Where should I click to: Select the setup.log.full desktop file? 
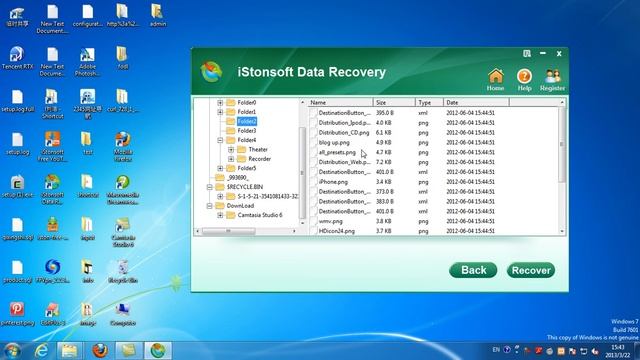pyautogui.click(x=17, y=101)
